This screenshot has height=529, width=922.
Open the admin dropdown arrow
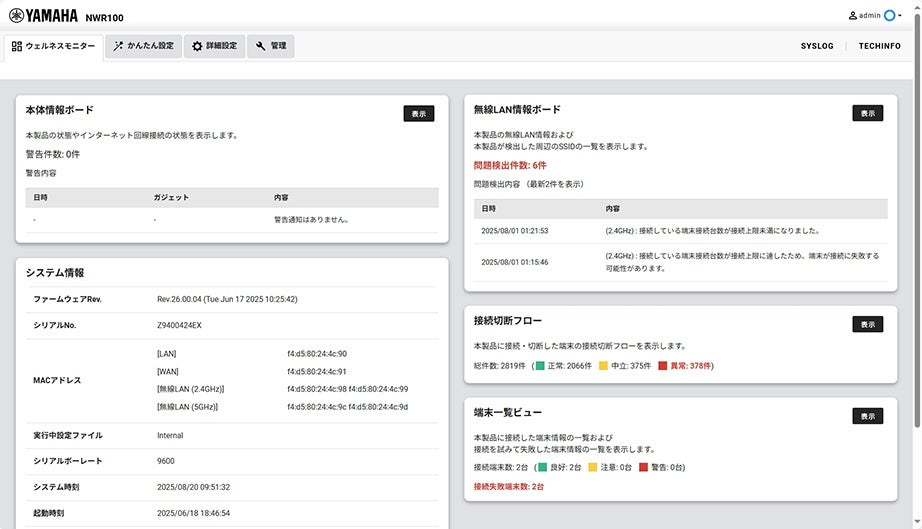[900, 16]
